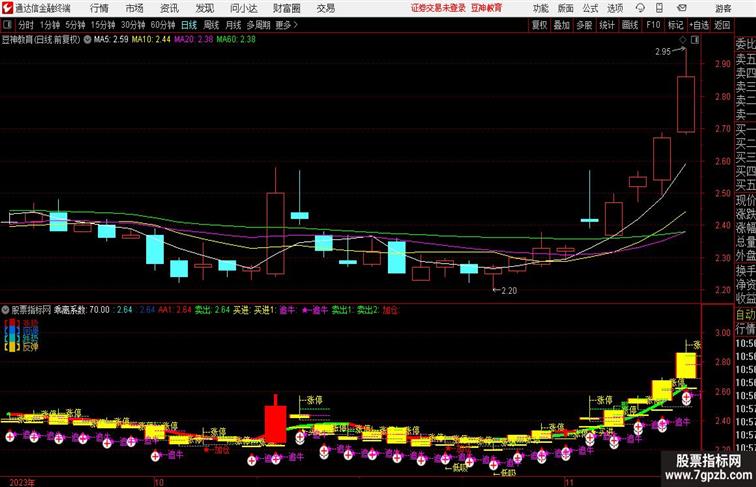Open the 行情 menu
This screenshot has width=756, height=487.
tap(99, 8)
